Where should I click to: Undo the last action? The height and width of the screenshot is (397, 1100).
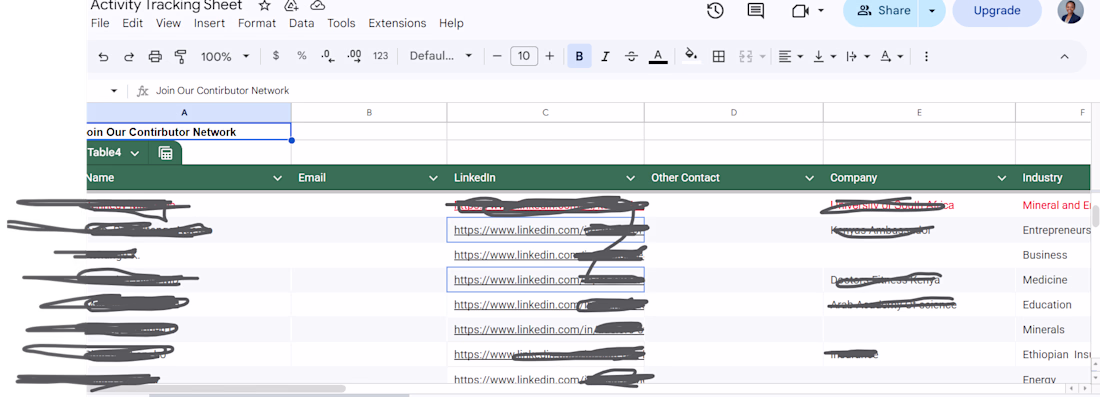(x=103, y=57)
